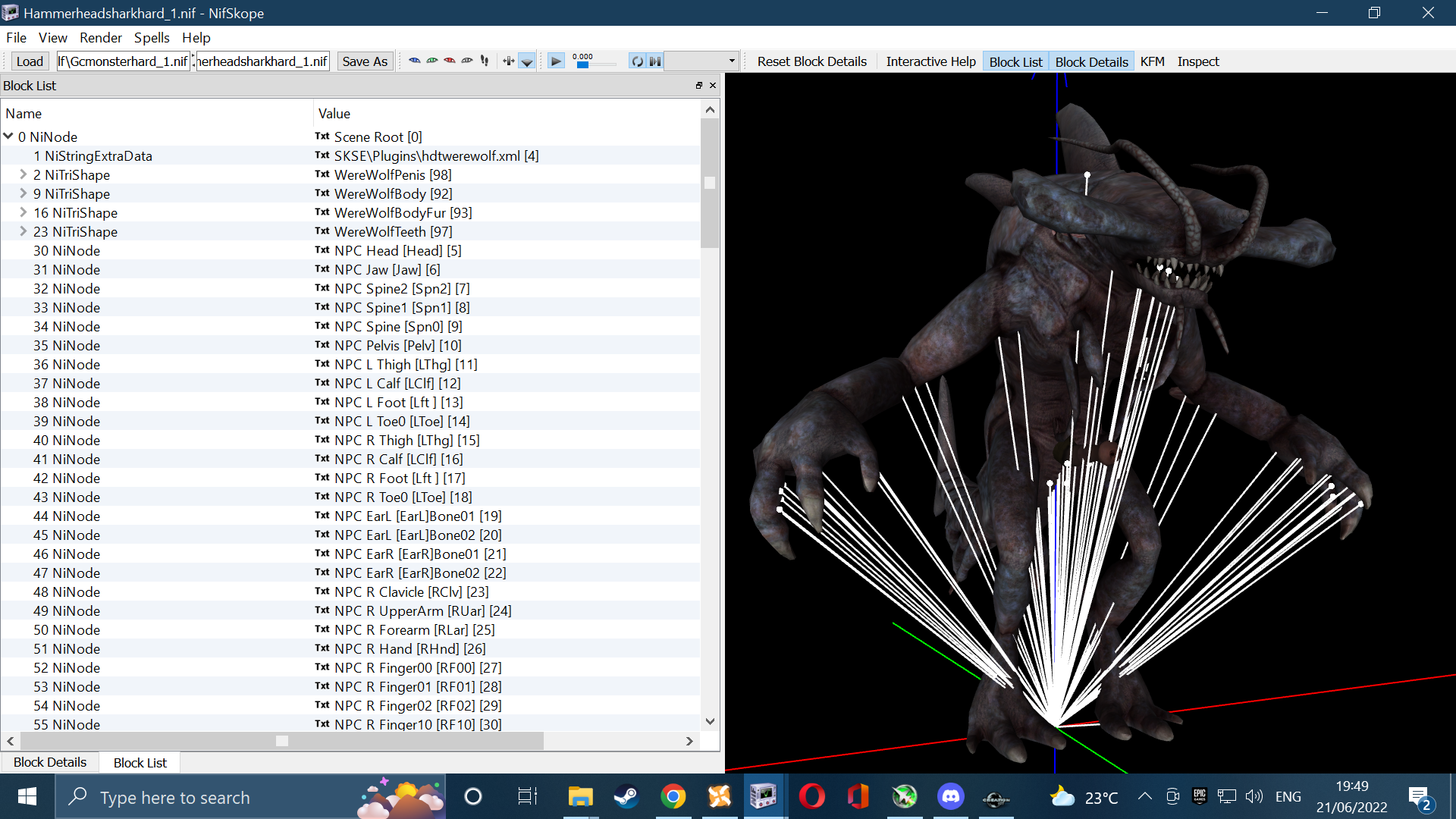1456x819 pixels.
Task: Click the Save As button
Action: pyautogui.click(x=365, y=61)
